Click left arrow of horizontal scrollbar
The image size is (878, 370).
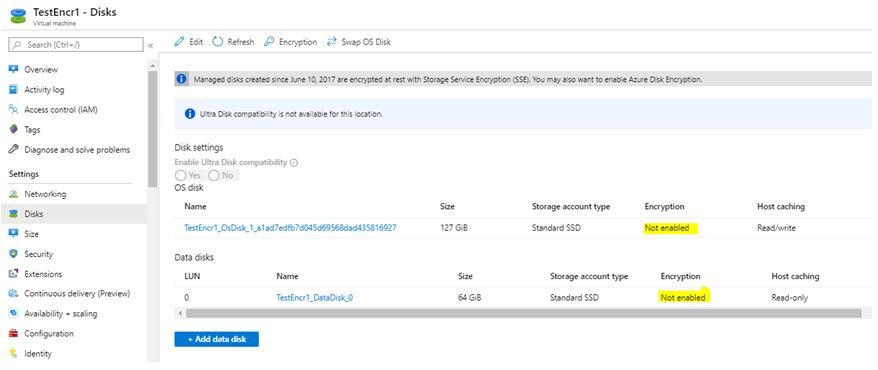pyautogui.click(x=180, y=313)
